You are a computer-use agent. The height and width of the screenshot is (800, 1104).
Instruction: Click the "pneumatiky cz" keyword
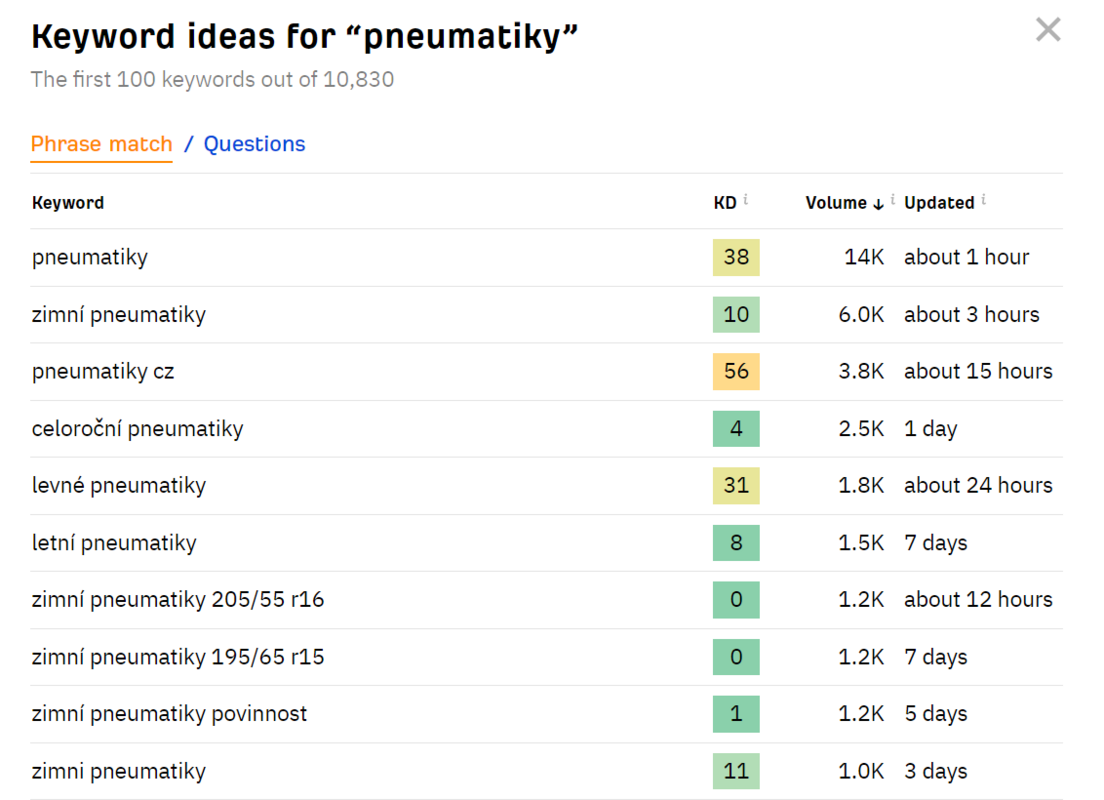coord(103,372)
